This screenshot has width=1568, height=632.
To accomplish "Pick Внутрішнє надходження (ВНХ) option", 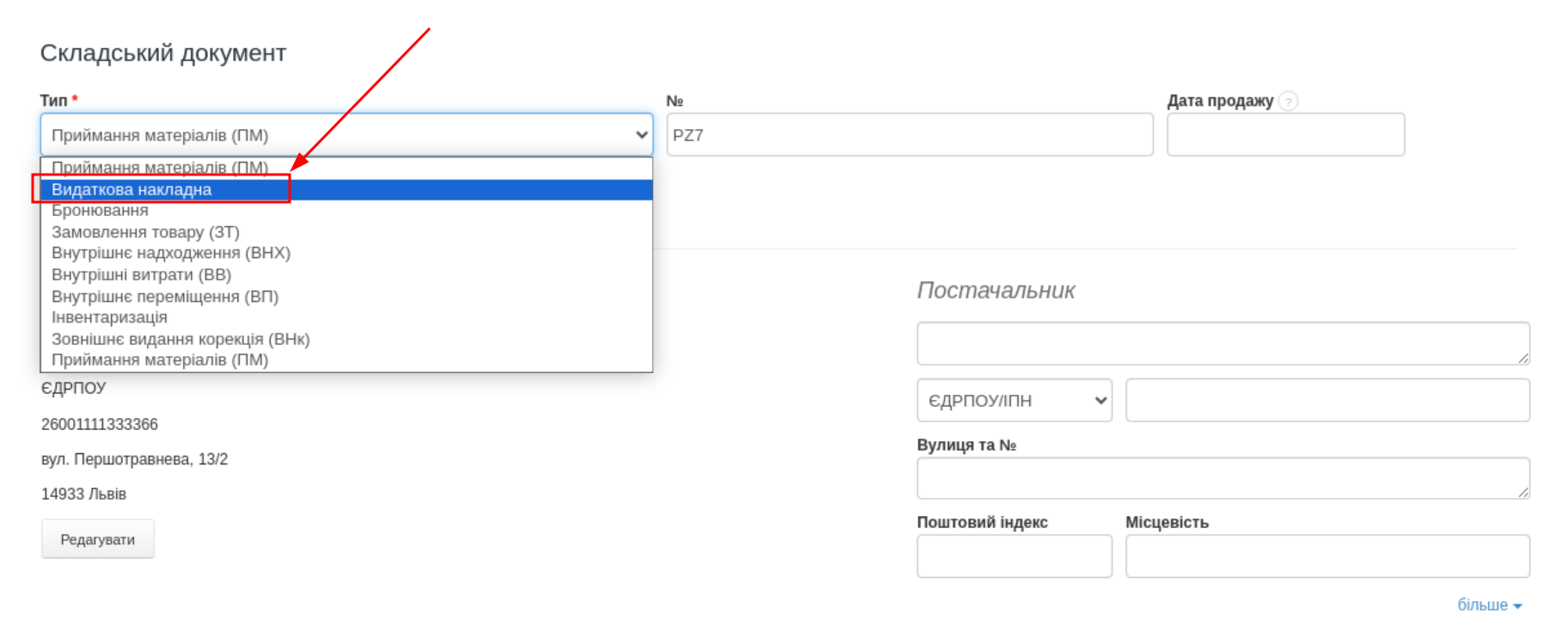I will click(171, 253).
